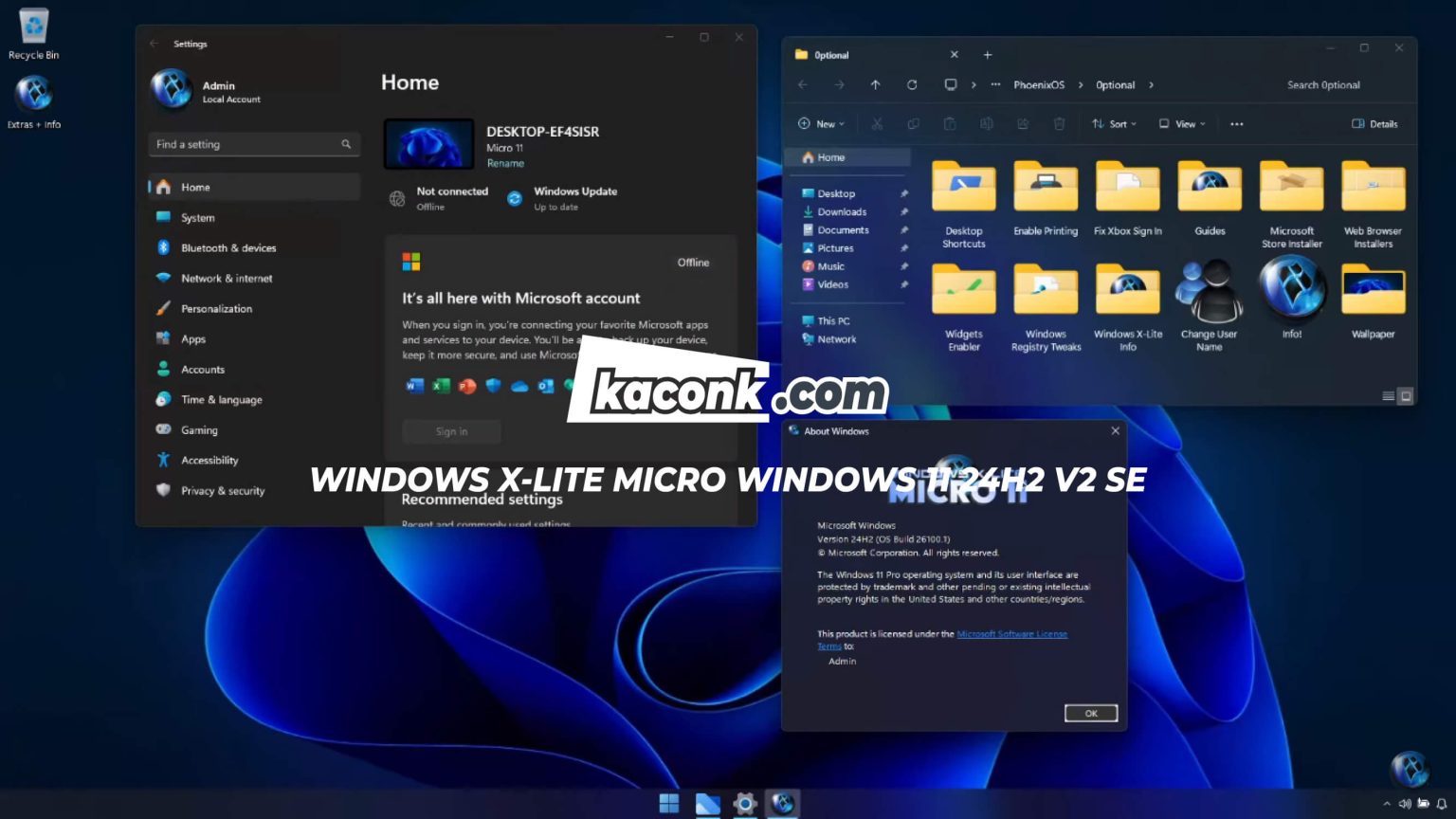1456x819 pixels.
Task: Open Privacy & security in Settings
Action: (x=254, y=490)
